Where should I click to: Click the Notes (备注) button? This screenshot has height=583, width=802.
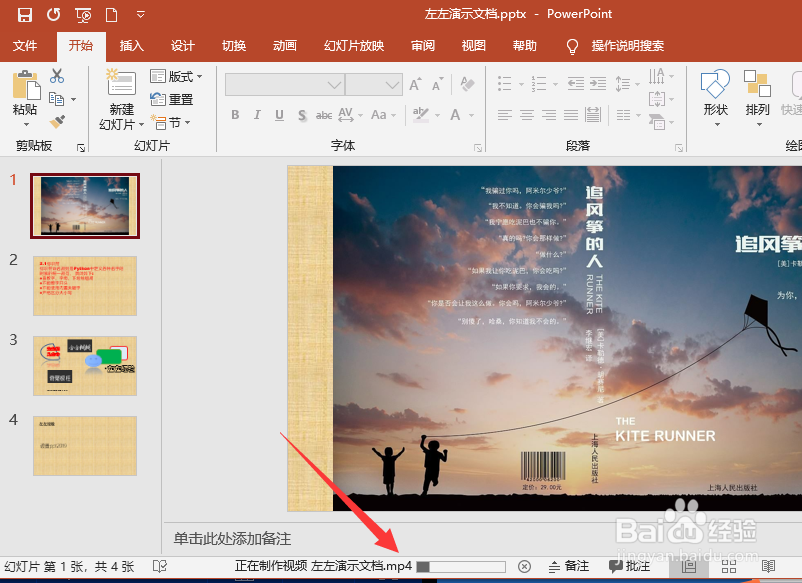570,566
